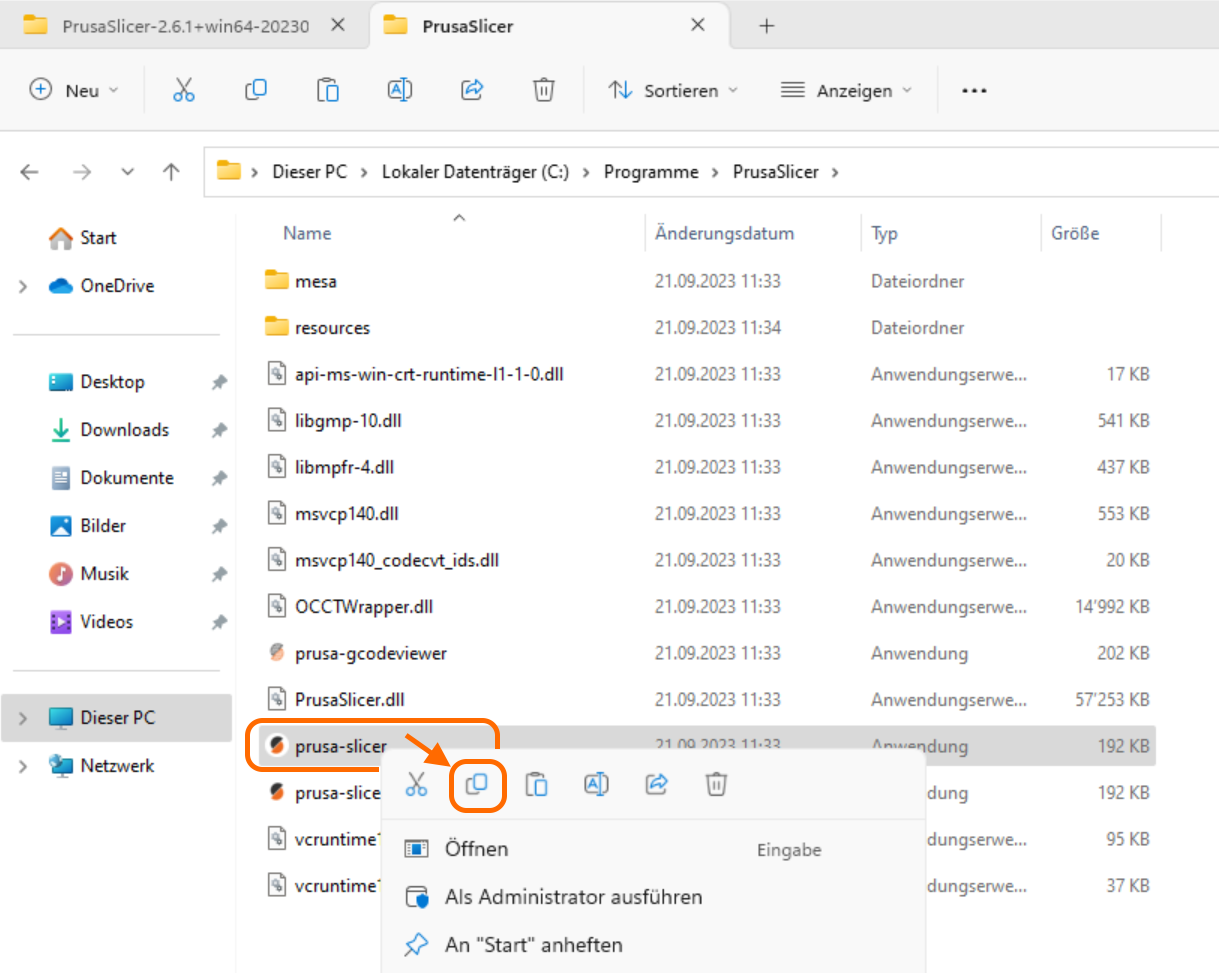
Task: Select Als Administrator ausführen
Action: click(x=573, y=897)
